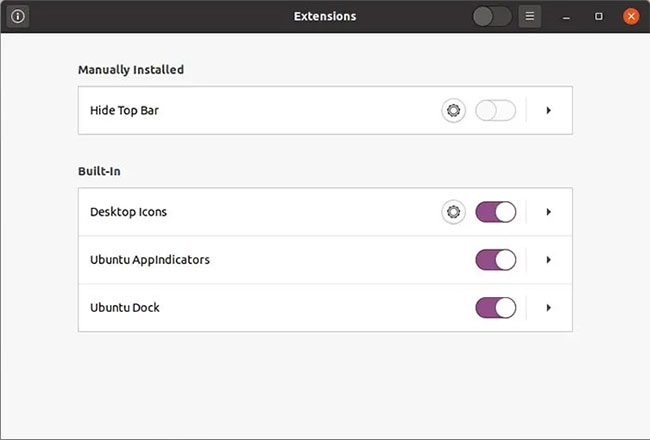The image size is (650, 440).
Task: Close the Extensions window
Action: (631, 16)
